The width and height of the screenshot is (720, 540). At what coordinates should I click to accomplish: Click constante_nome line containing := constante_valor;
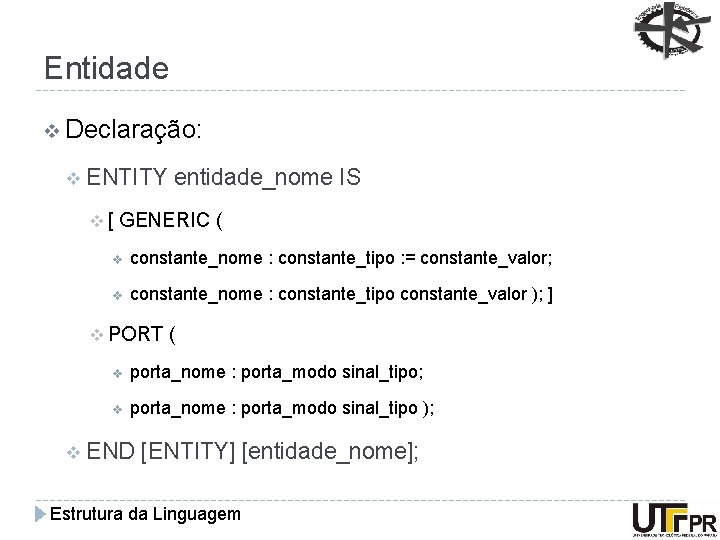click(x=341, y=259)
